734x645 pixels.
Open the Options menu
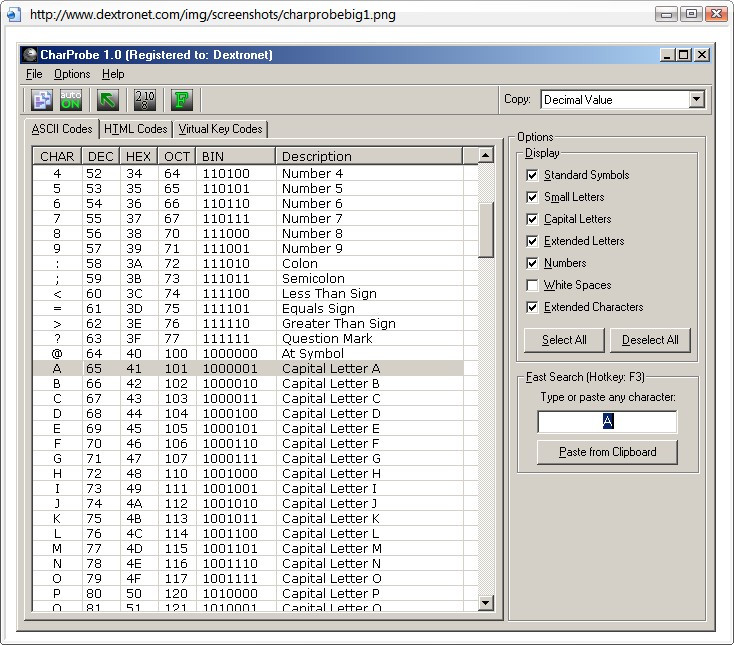click(x=72, y=74)
